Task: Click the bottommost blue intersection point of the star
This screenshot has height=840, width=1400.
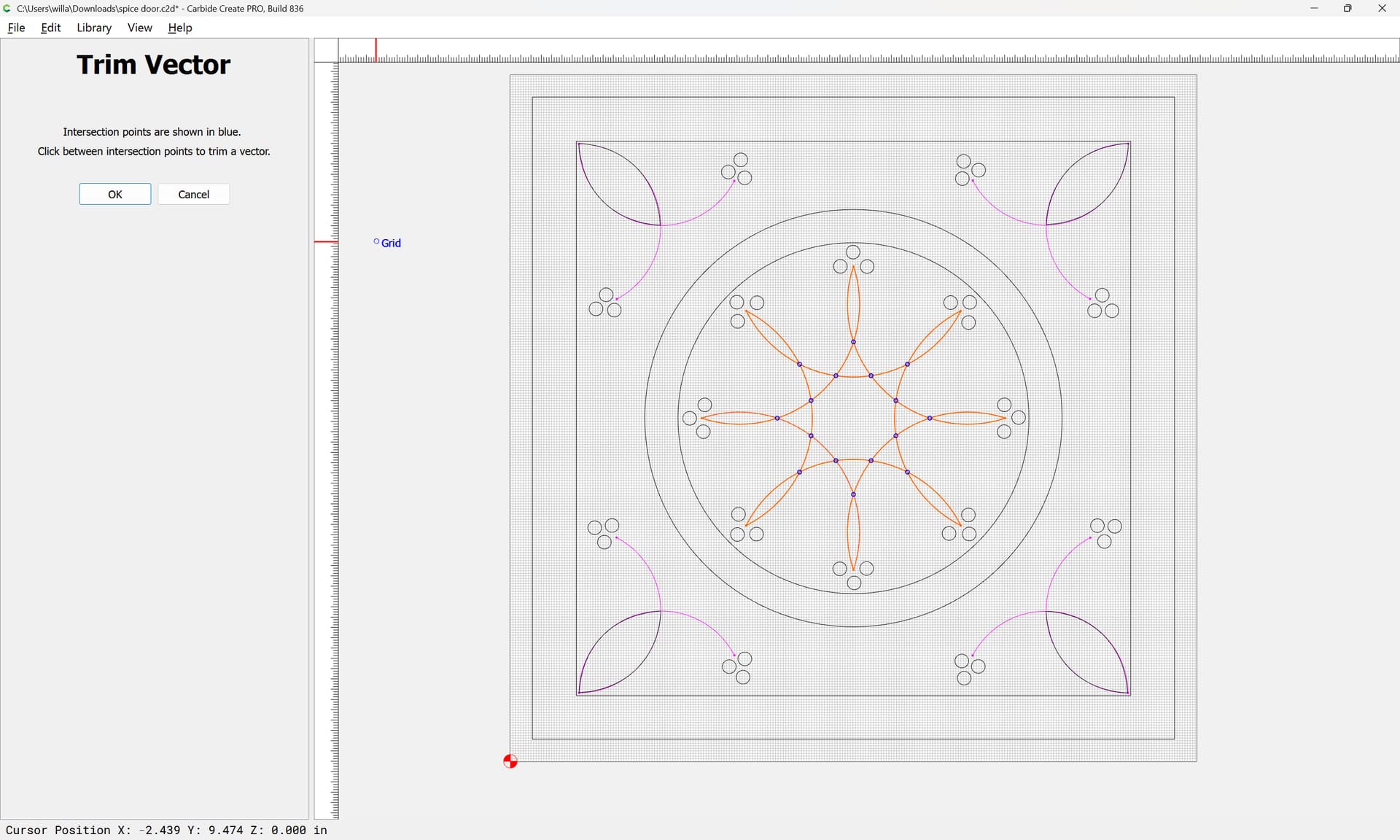Action: pyautogui.click(x=853, y=494)
